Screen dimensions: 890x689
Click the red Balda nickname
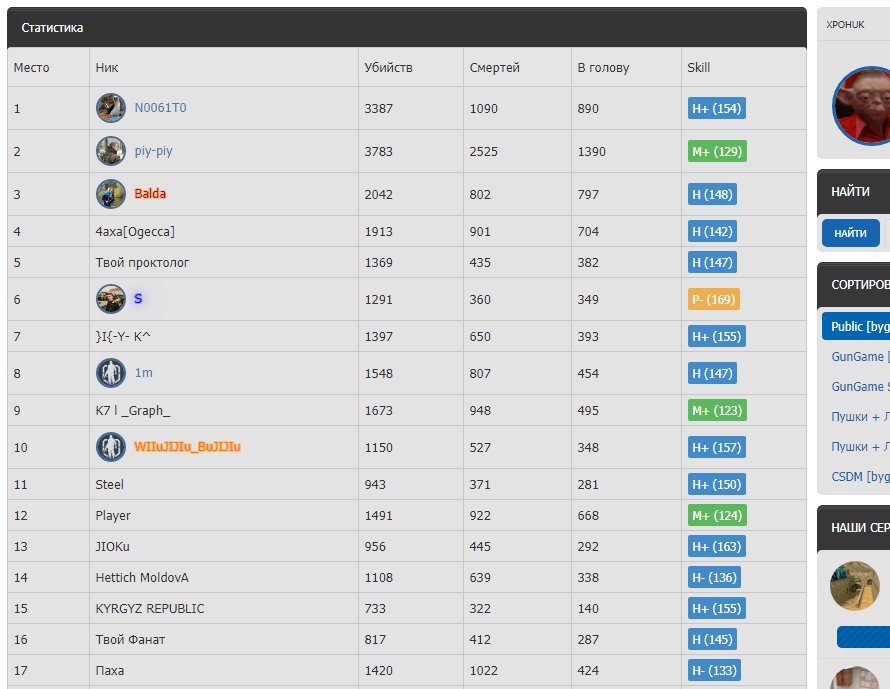150,194
